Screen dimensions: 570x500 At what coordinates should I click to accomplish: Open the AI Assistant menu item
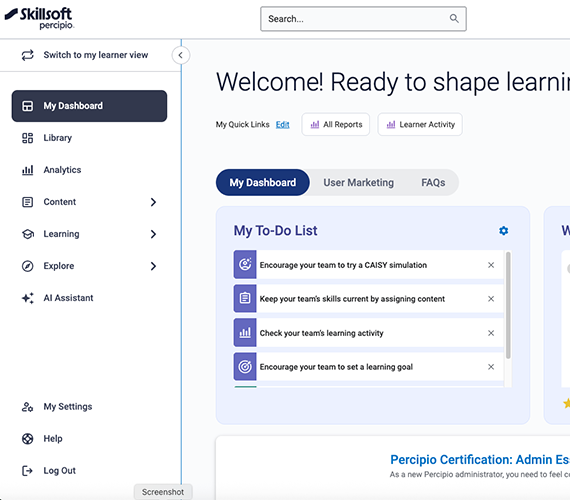coord(68,298)
